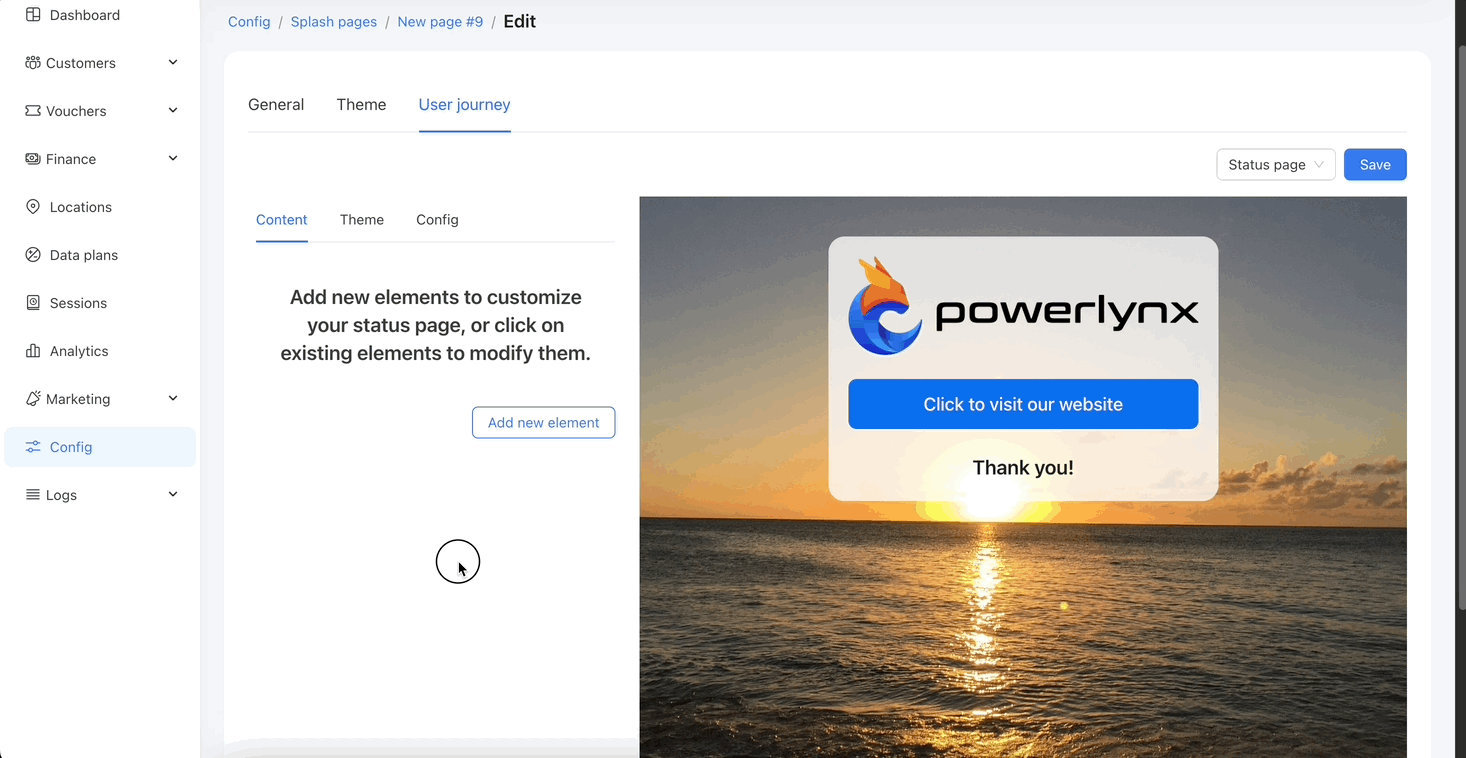Follow the Splash pages breadcrumb link
Image resolution: width=1466 pixels, height=758 pixels.
(334, 22)
